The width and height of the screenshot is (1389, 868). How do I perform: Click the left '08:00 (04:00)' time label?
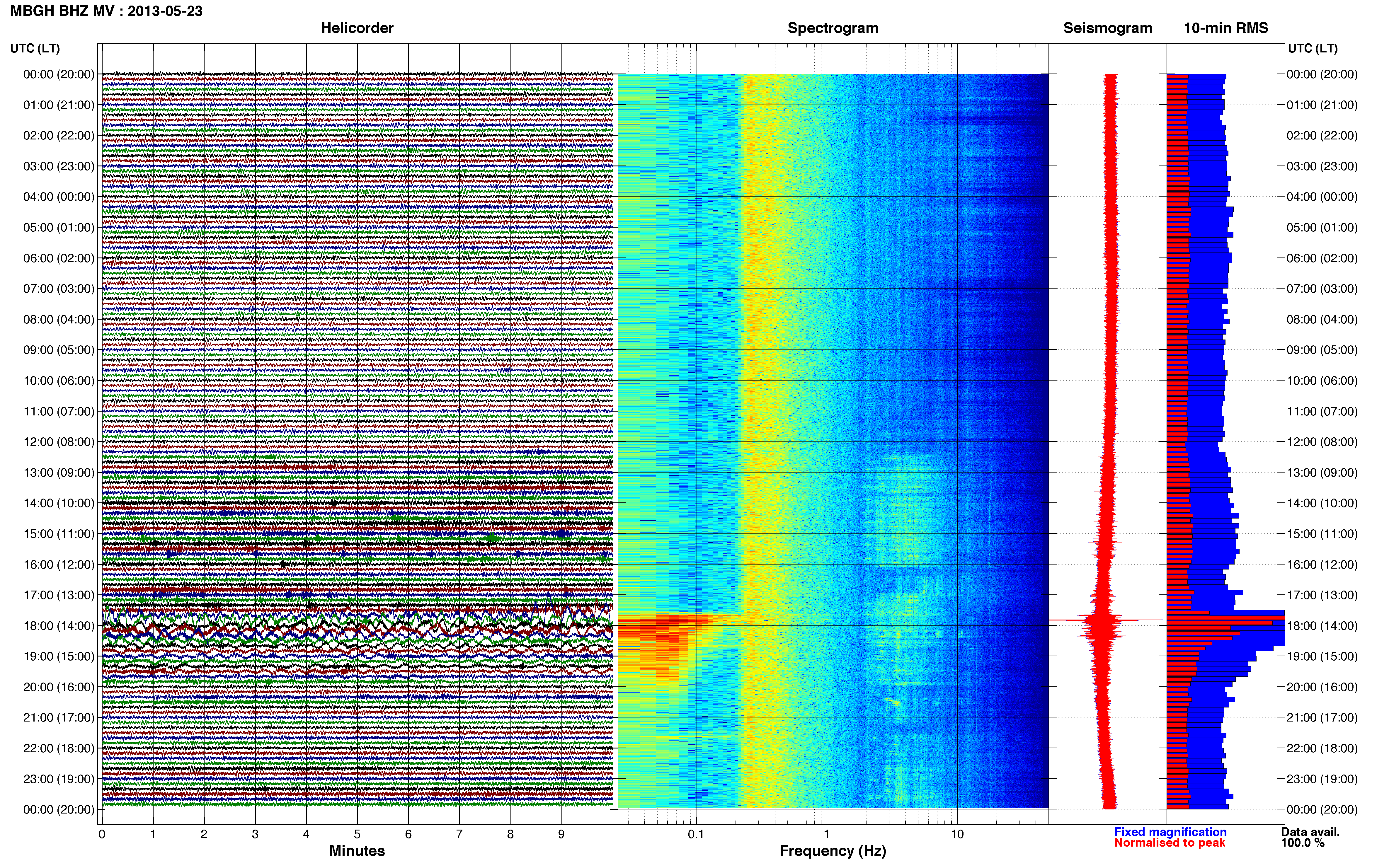59,319
